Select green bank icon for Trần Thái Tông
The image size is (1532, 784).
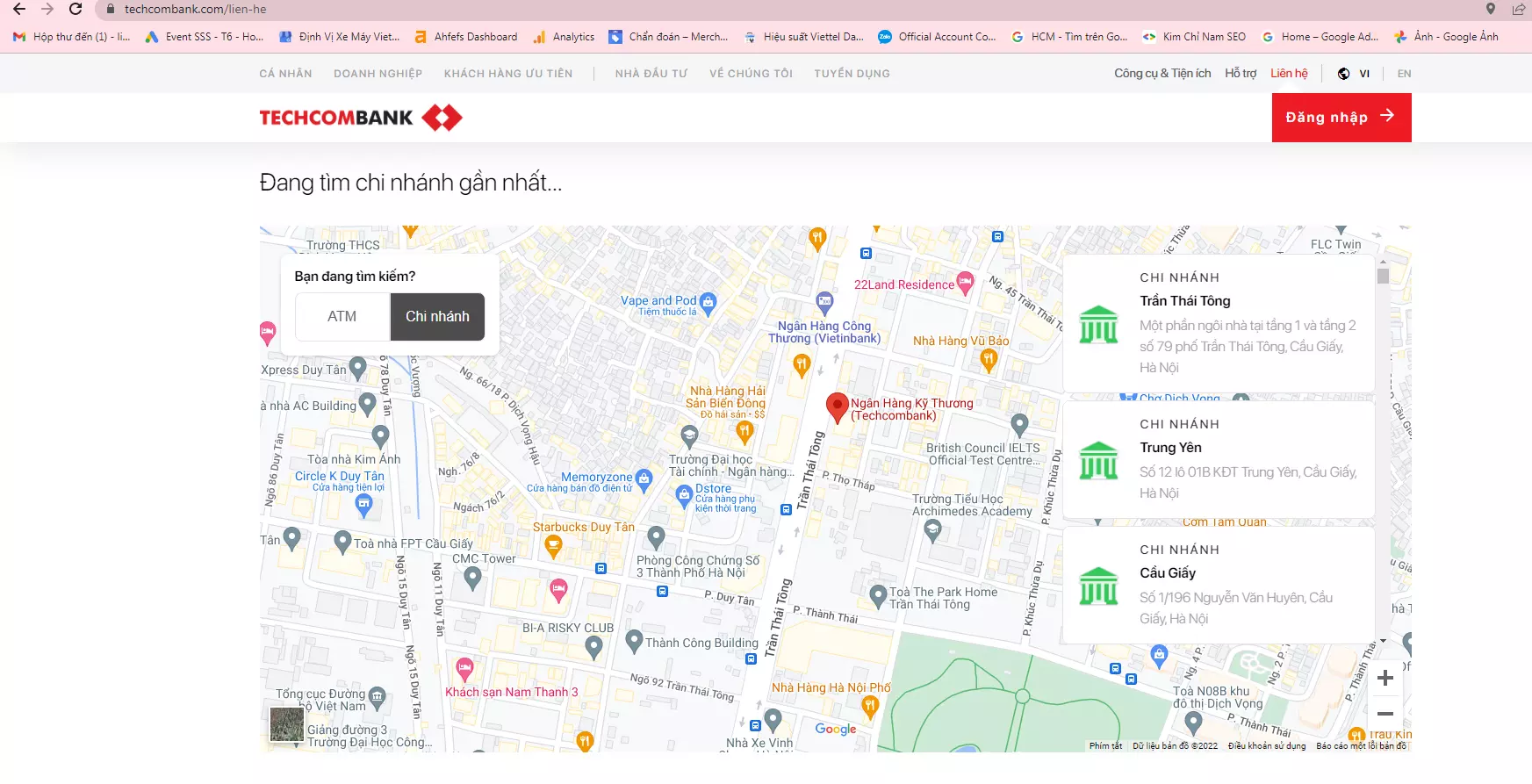coord(1098,324)
